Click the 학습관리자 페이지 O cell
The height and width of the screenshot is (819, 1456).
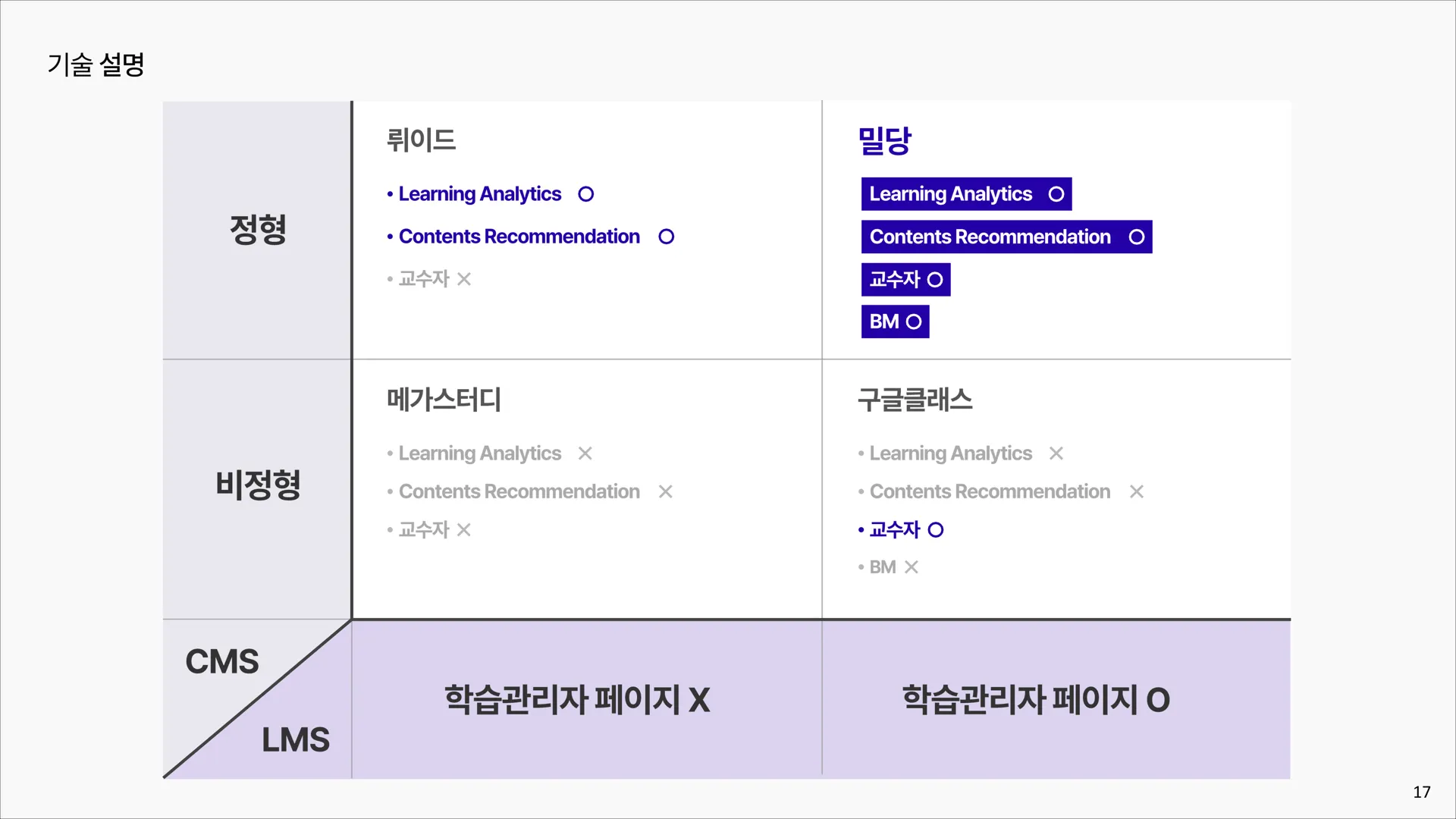[1036, 699]
